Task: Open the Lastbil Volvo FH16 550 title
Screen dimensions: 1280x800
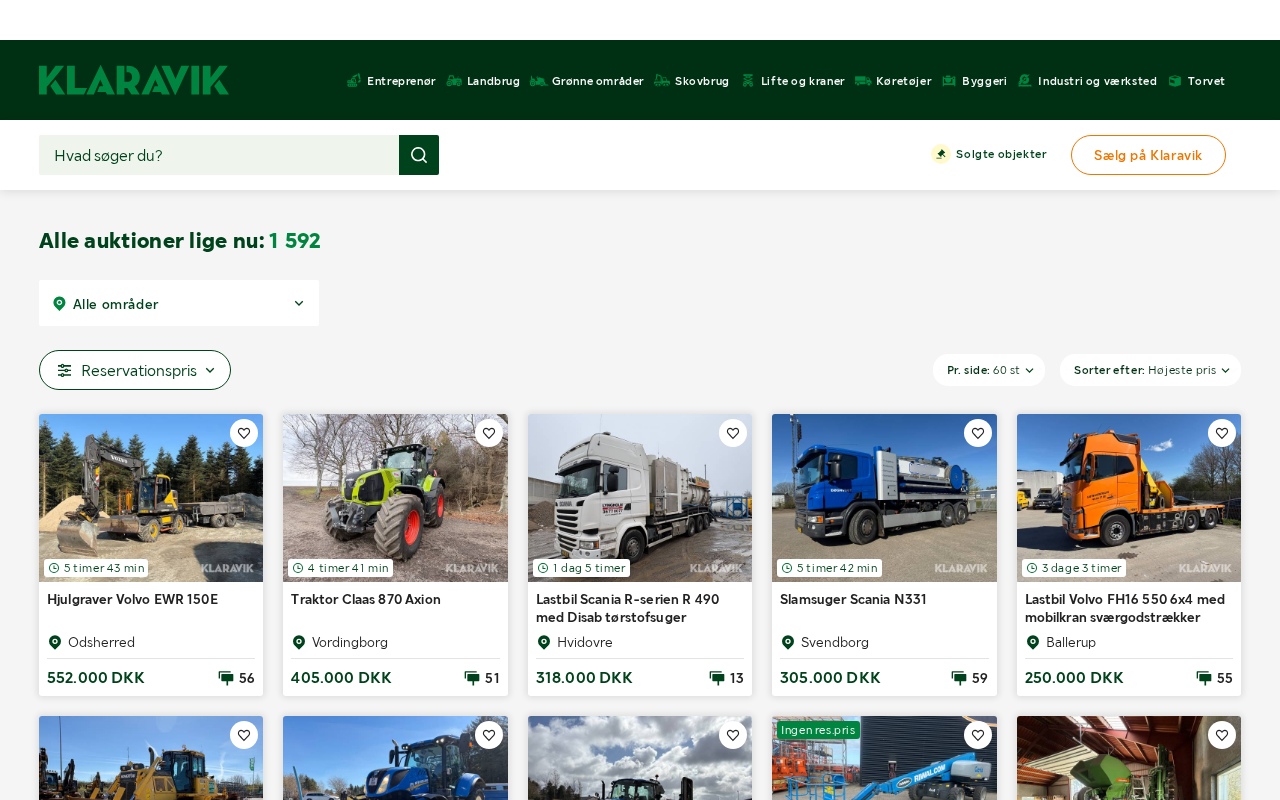Action: coord(1125,608)
